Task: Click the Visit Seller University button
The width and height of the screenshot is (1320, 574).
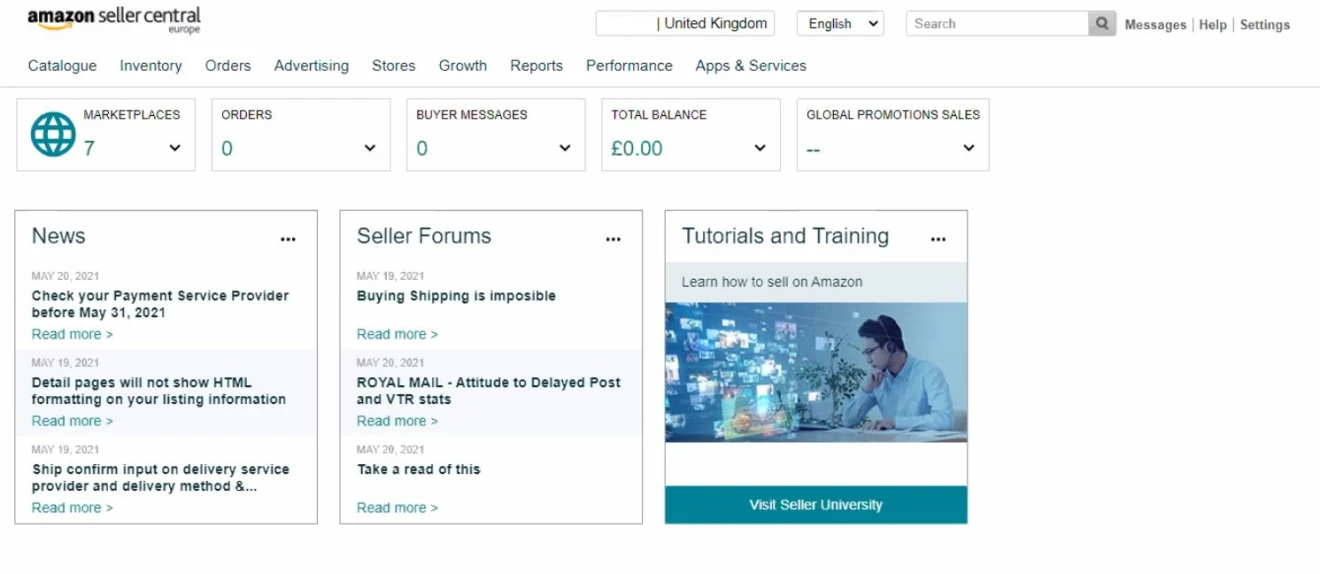Action: [x=816, y=504]
